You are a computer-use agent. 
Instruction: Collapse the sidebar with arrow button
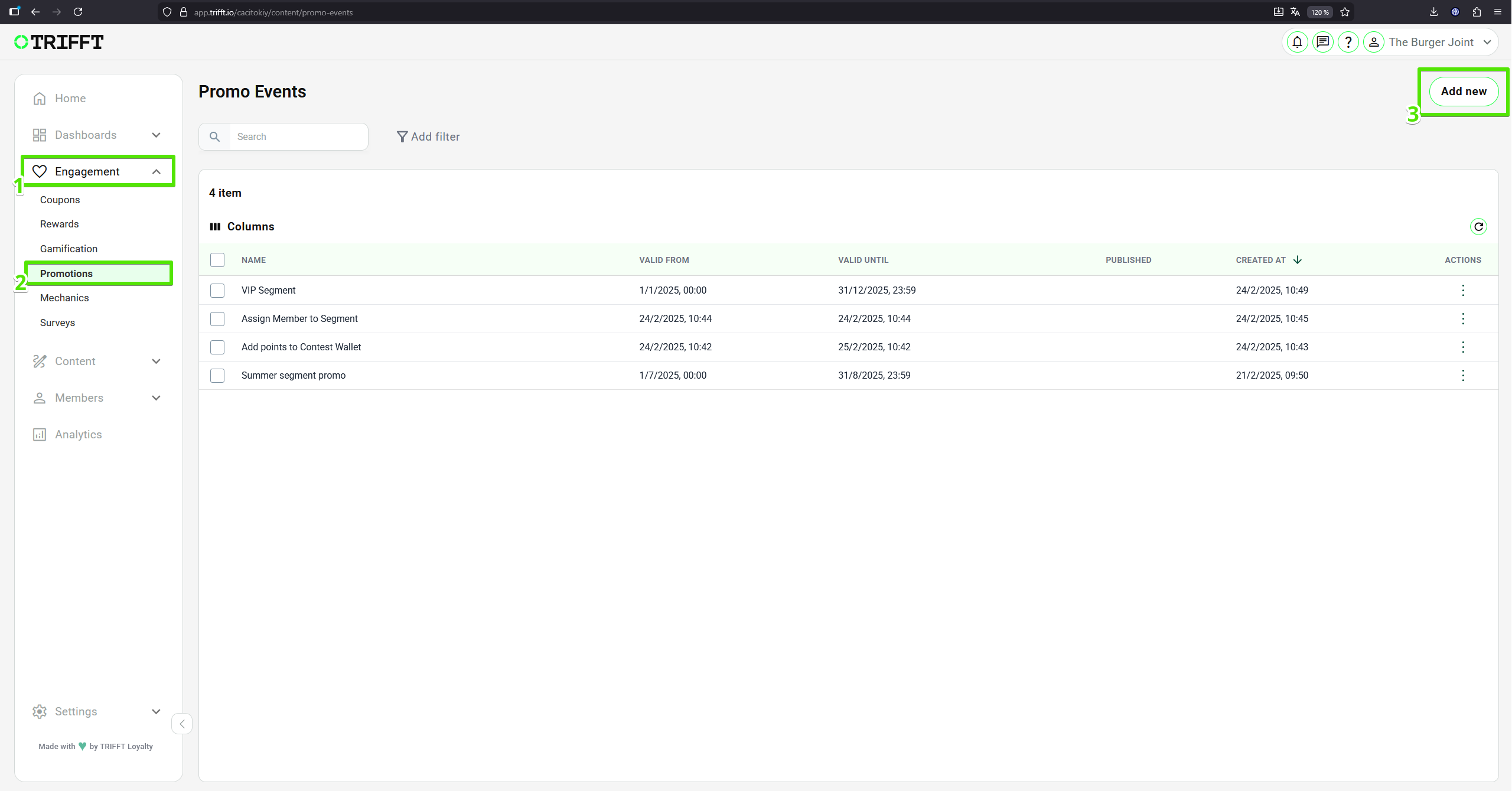pyautogui.click(x=182, y=724)
